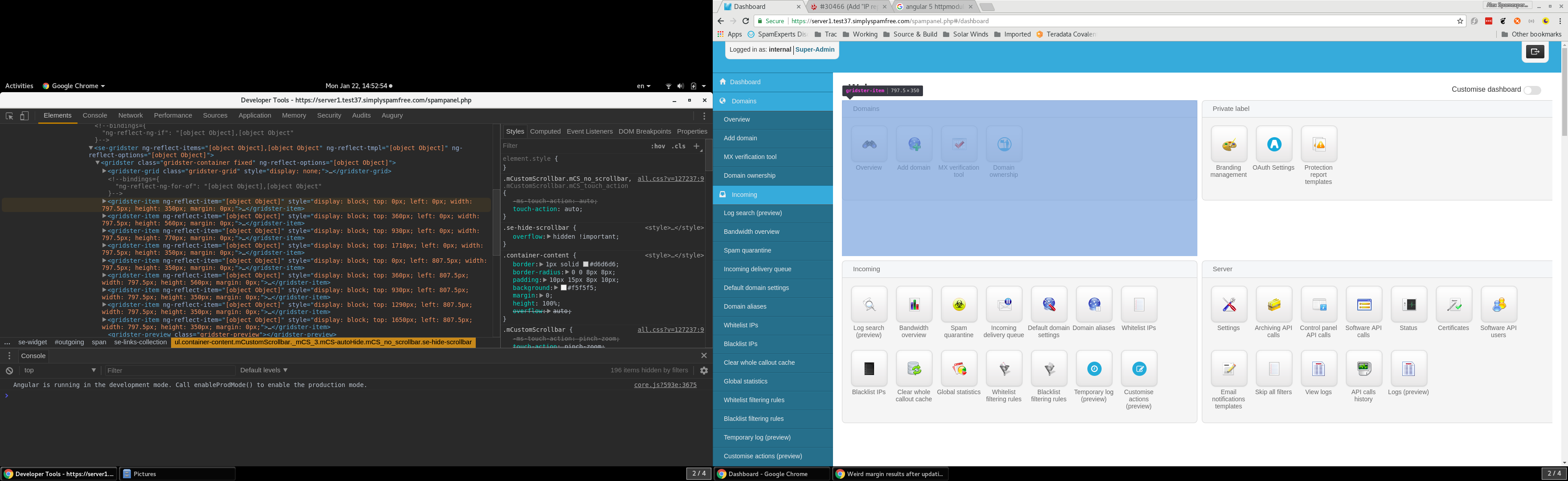Open the Blacklist IPs dashboard icon
Screen dimensions: 1568x481
coord(869,368)
